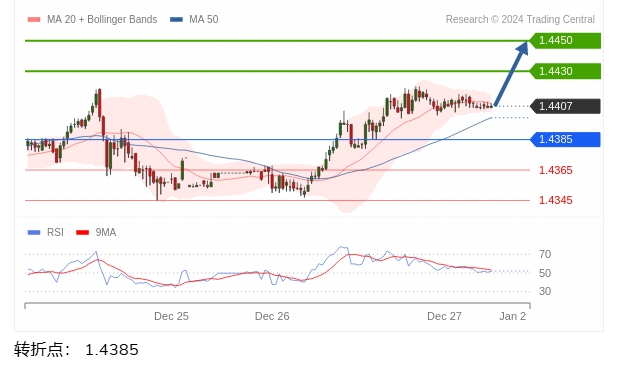
Task: Click the blue 1.4385 pivot tag
Action: (565, 140)
